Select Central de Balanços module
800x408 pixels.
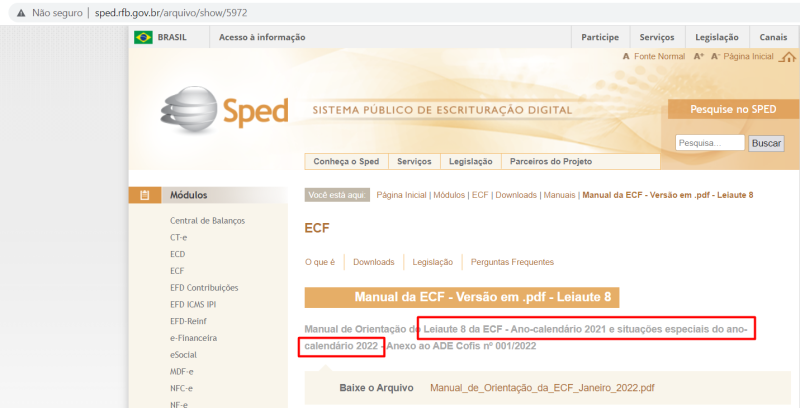point(208,221)
